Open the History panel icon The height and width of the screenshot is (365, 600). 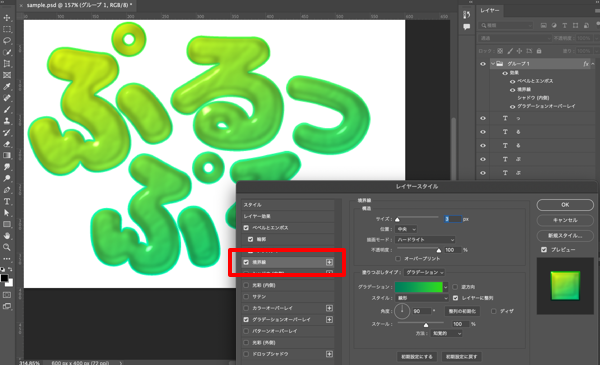tap(466, 15)
